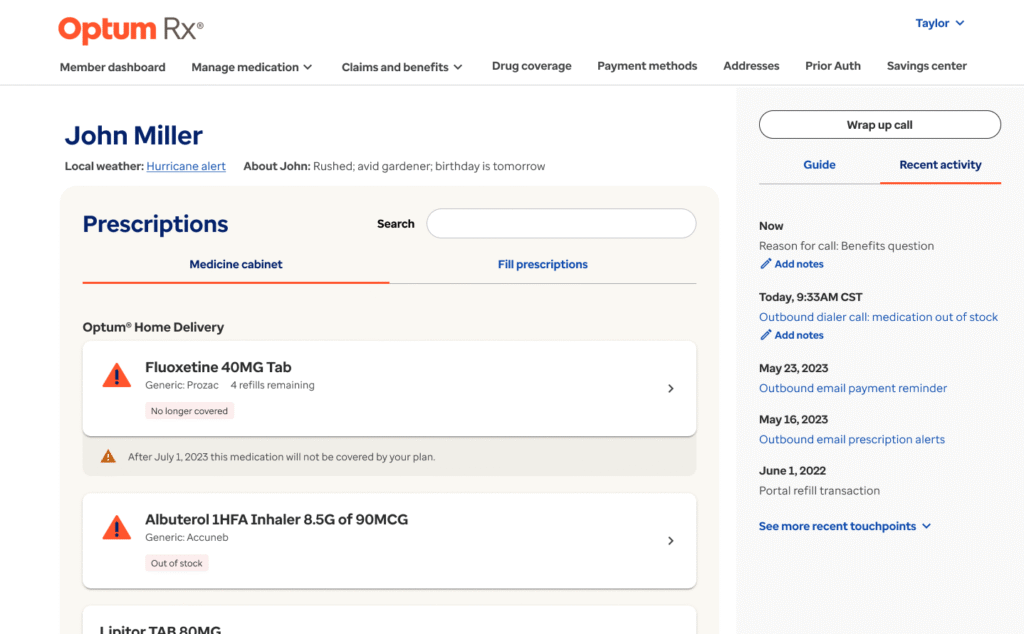Click the warning icon on Fluoxetine 40MG Tab
Image resolution: width=1024 pixels, height=634 pixels.
[117, 376]
